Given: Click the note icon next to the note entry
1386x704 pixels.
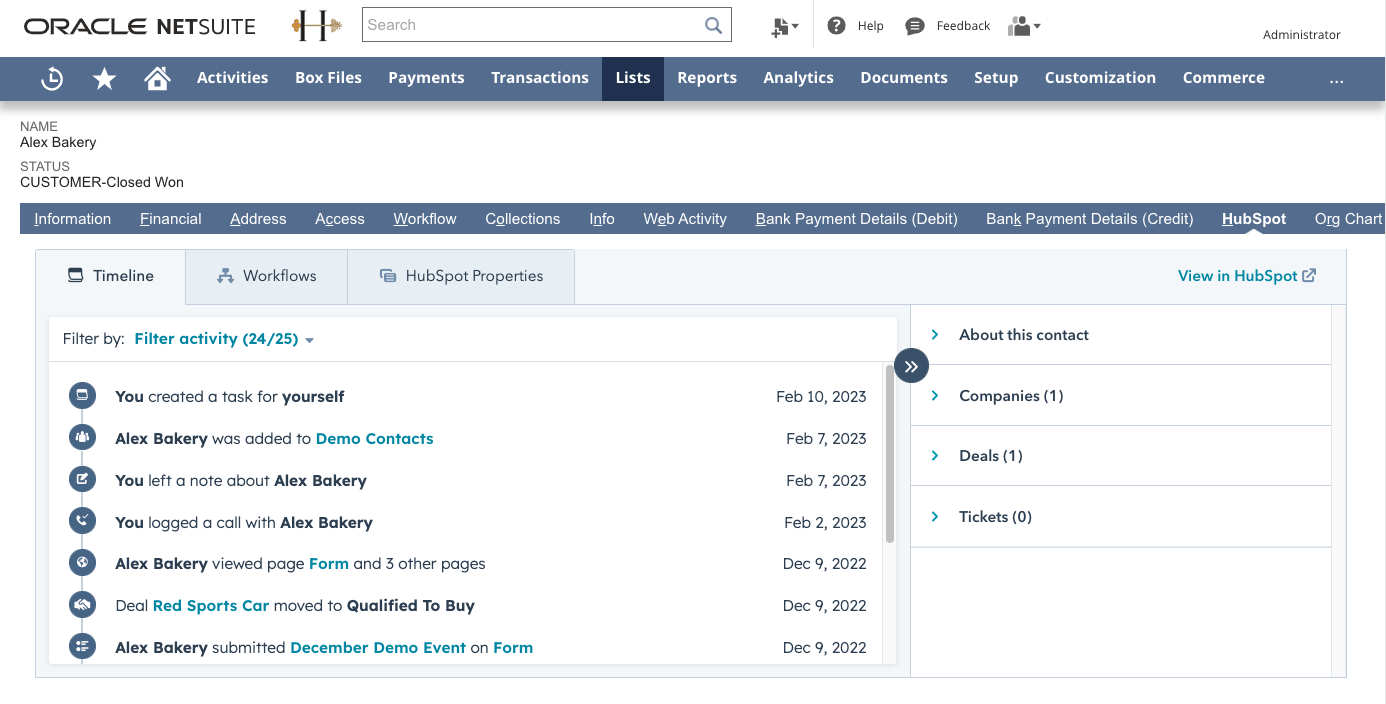Looking at the screenshot, I should pyautogui.click(x=81, y=478).
